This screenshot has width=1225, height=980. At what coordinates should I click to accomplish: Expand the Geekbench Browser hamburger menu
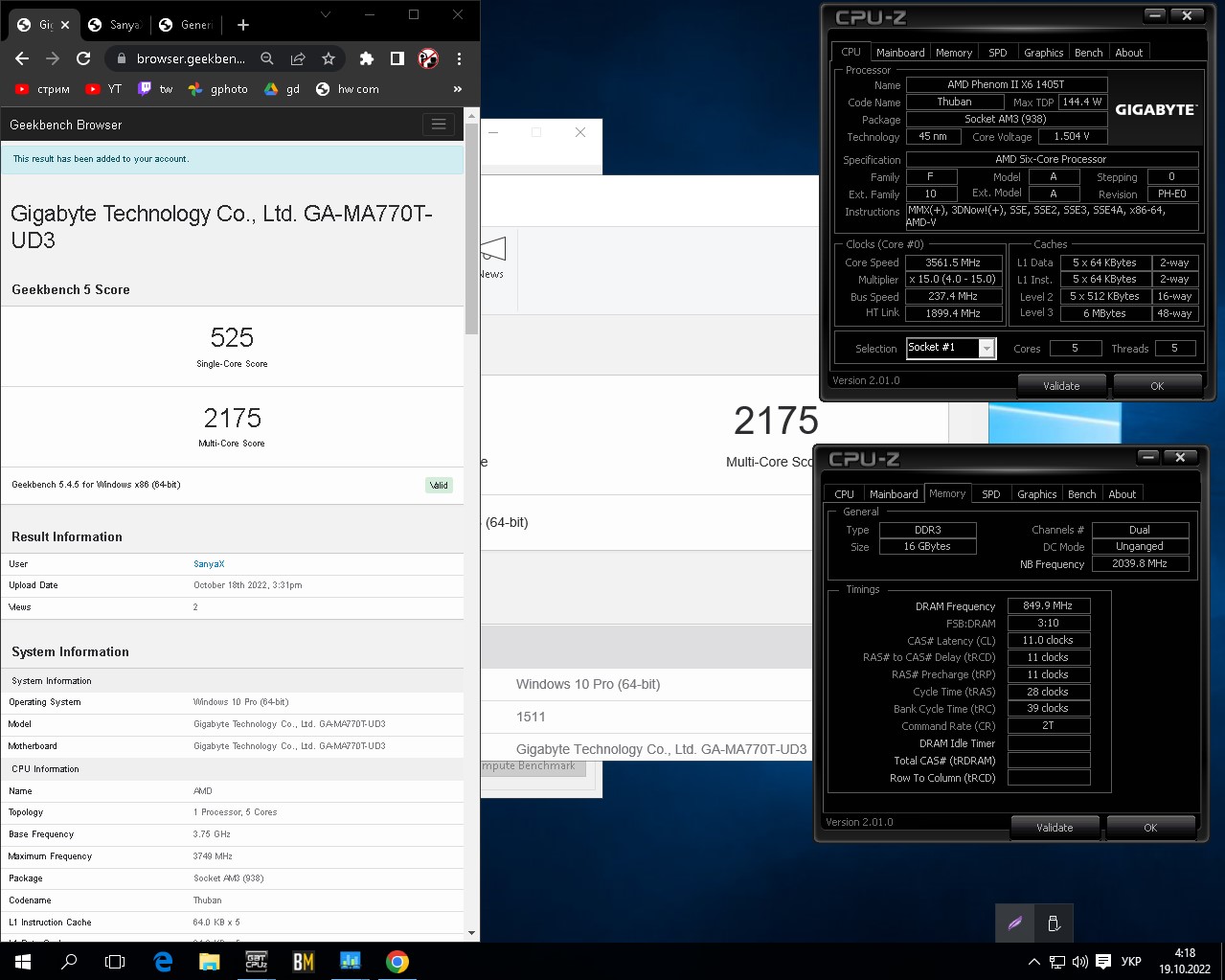click(439, 125)
